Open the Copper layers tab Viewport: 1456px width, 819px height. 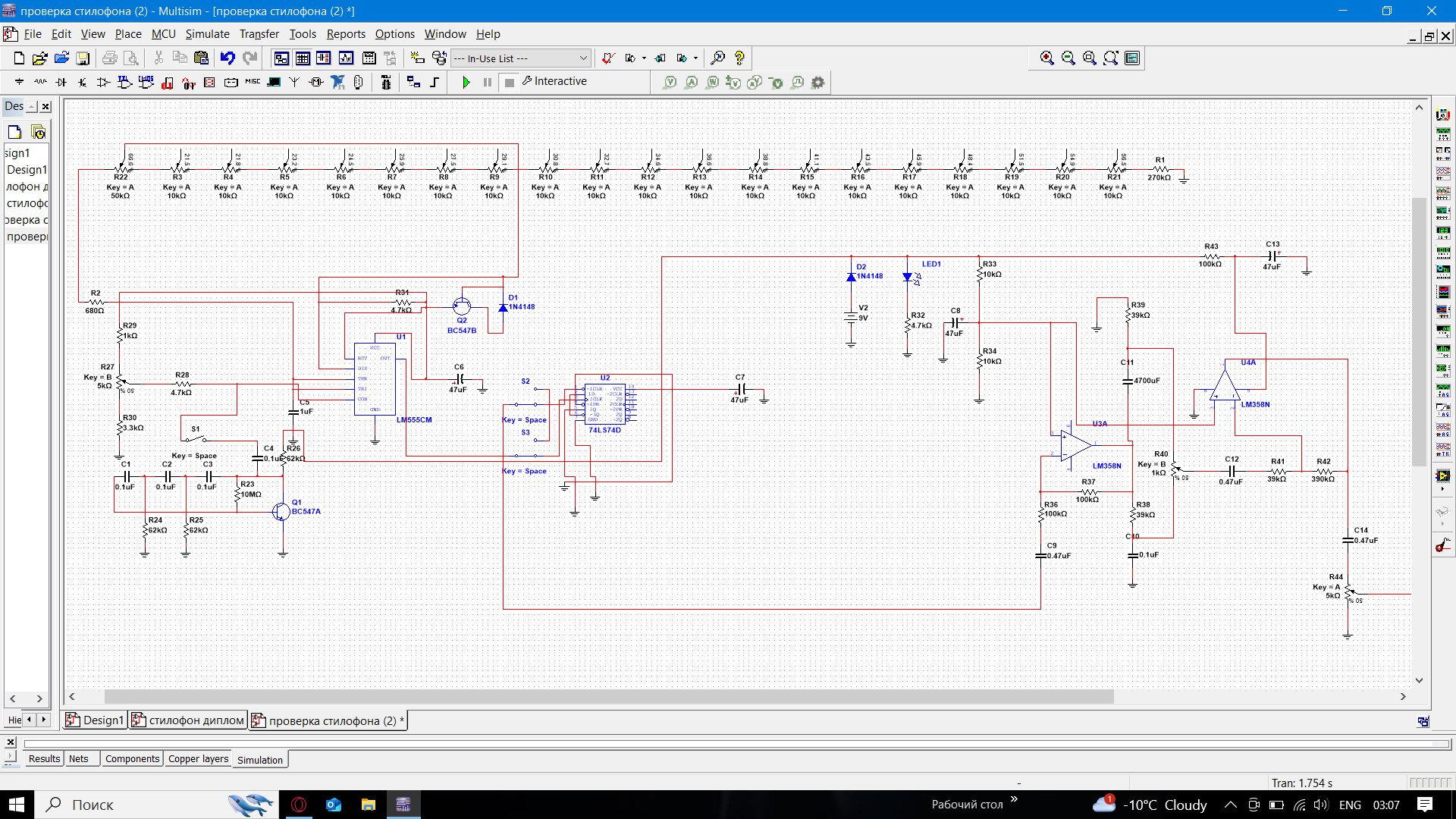point(198,759)
